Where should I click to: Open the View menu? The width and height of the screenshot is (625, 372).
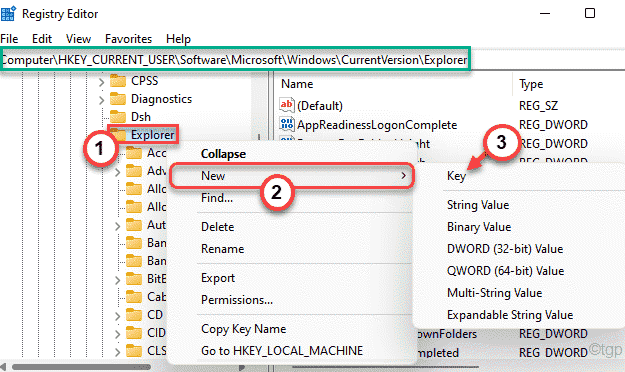coord(78,39)
